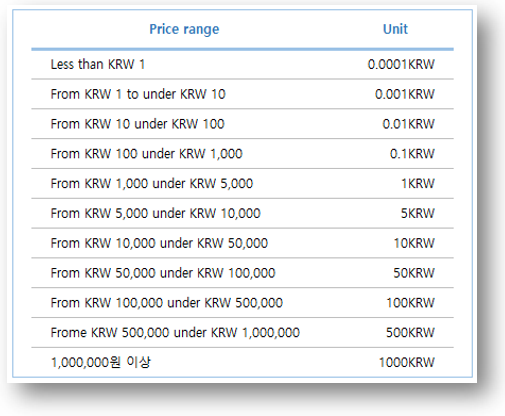Screen dimensions: 505x416
Task: Click the 1KRW unit value
Action: (x=418, y=184)
